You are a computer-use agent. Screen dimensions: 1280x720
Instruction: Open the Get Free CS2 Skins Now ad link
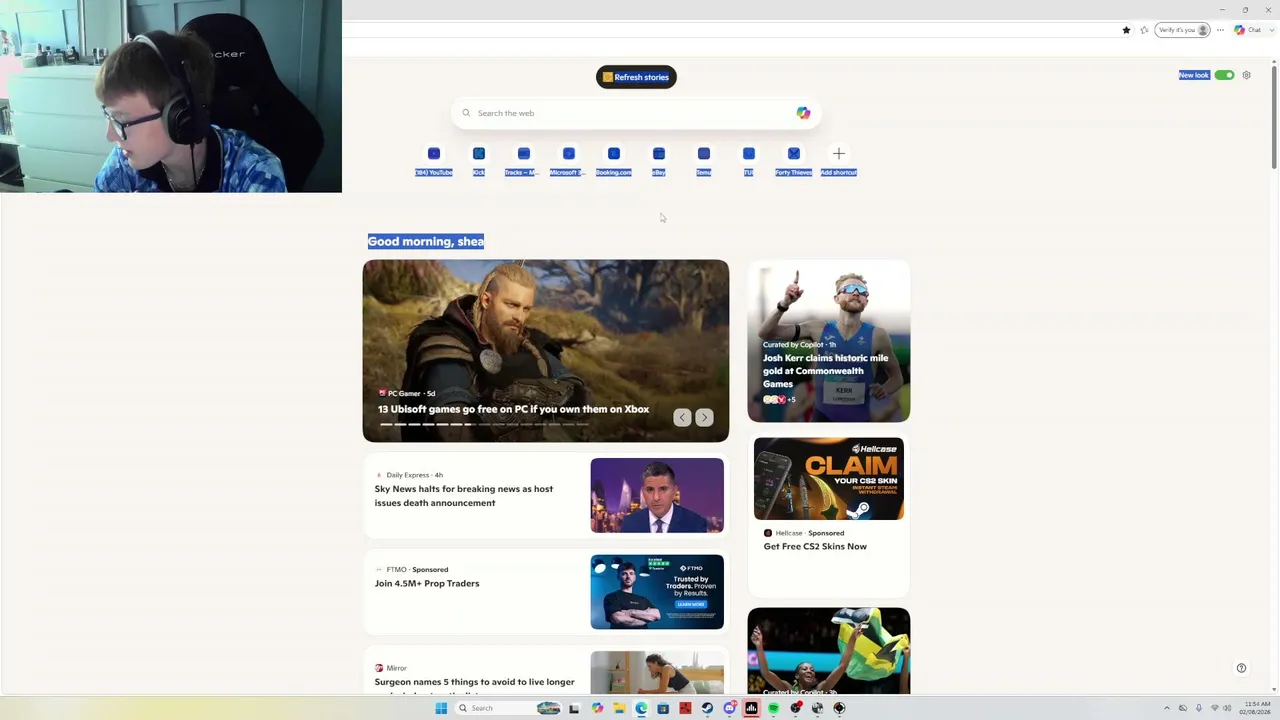815,546
